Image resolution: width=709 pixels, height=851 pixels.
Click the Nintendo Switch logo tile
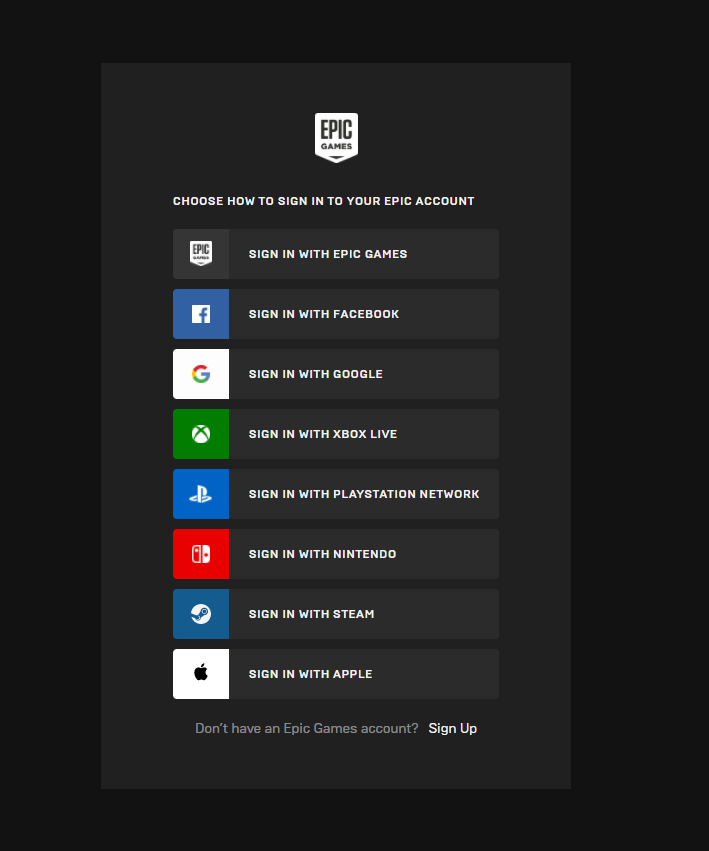[201, 554]
